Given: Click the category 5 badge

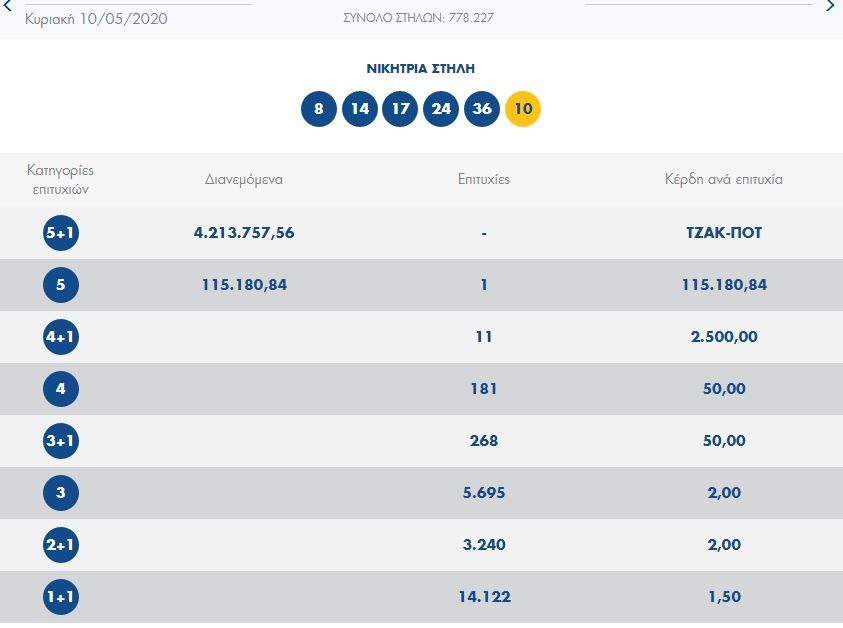Looking at the screenshot, I should tap(60, 285).
